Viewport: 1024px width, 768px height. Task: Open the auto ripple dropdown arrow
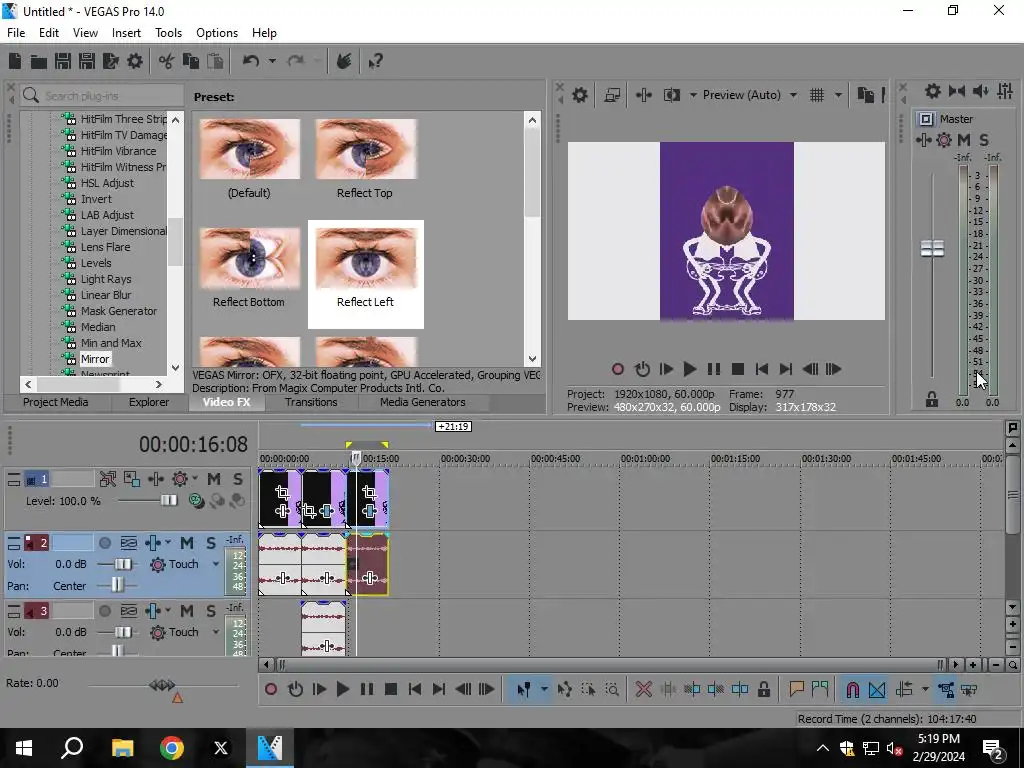point(925,690)
